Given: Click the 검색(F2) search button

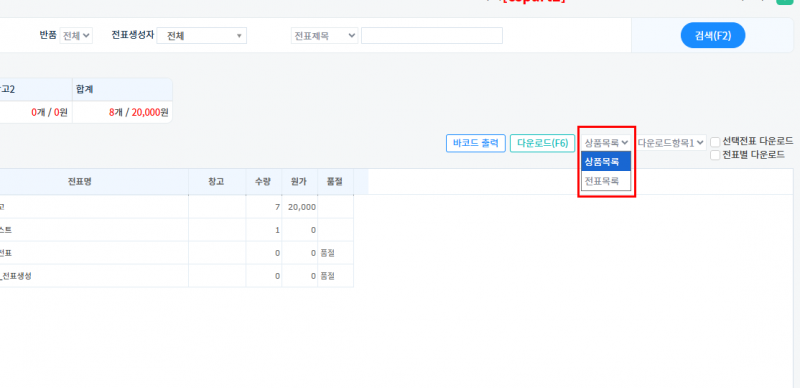Looking at the screenshot, I should [713, 36].
